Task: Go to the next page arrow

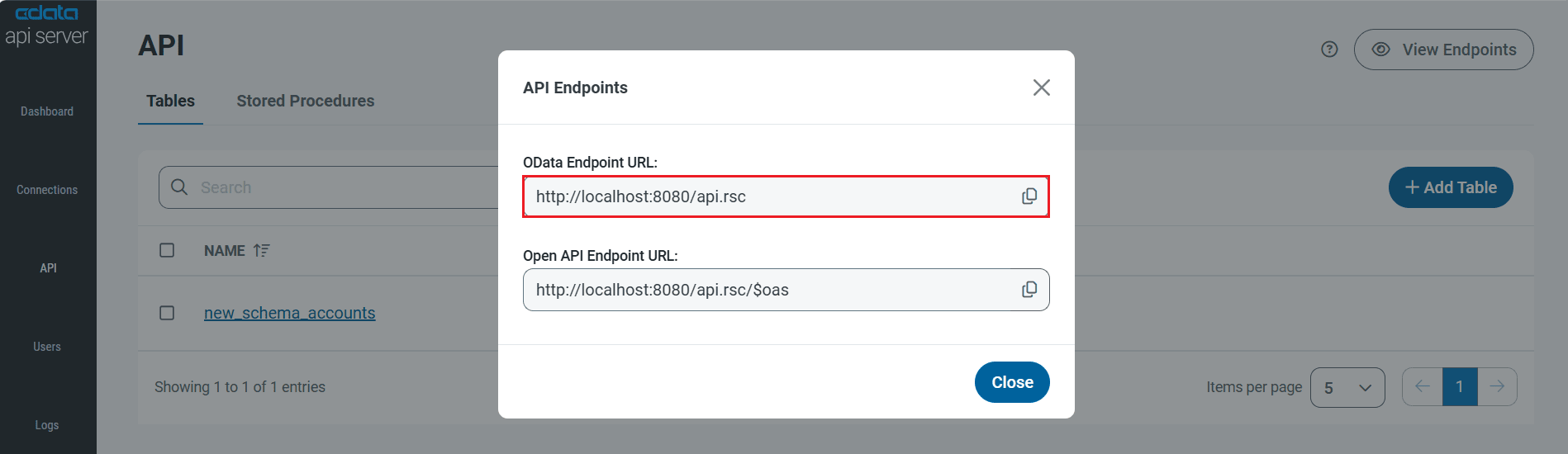Action: pyautogui.click(x=1497, y=386)
